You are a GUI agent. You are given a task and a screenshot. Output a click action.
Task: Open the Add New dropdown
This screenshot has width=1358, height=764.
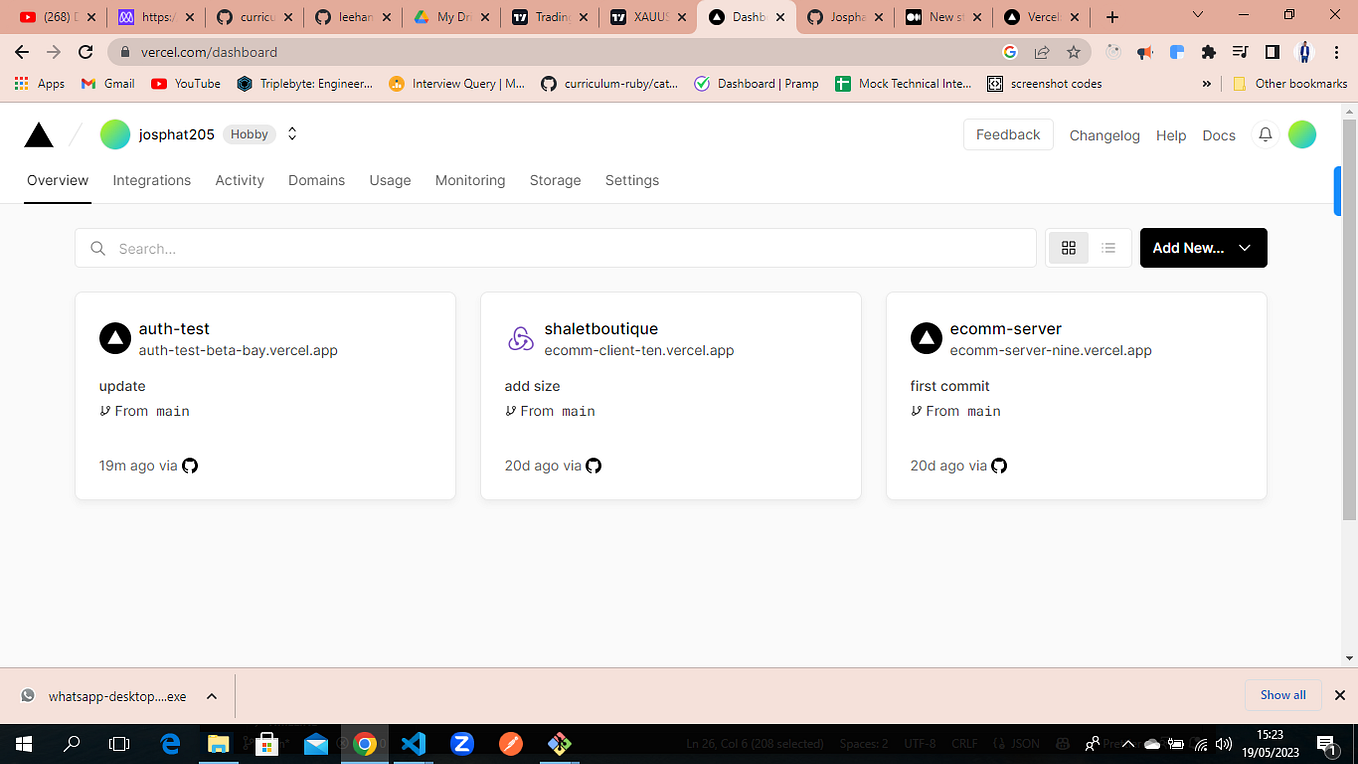1203,247
